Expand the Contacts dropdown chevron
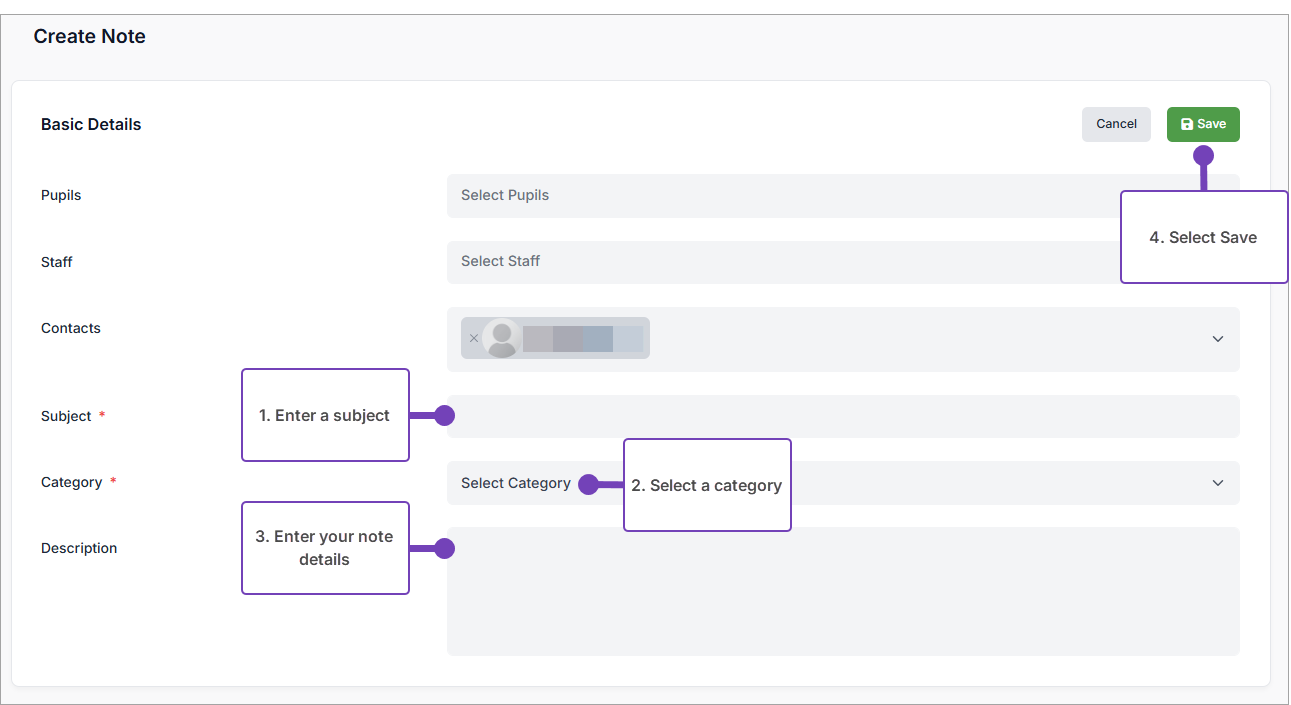The image size is (1291, 705). tap(1217, 339)
